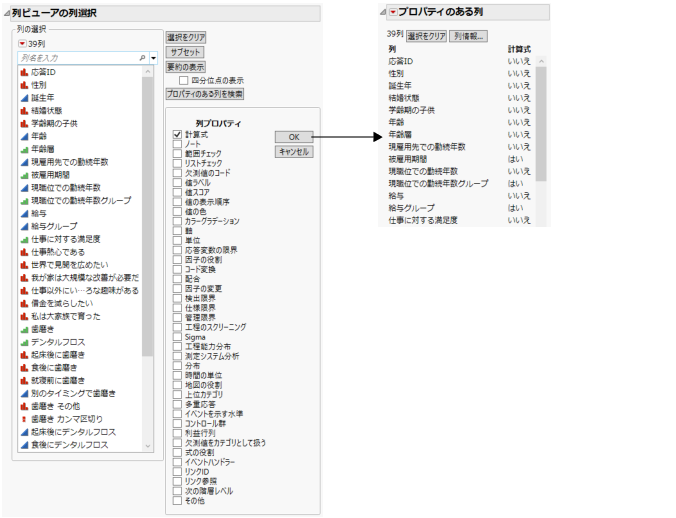676x518 pixels.
Task: Click the icon next to 学齢期の子供
Action: (x=25, y=124)
